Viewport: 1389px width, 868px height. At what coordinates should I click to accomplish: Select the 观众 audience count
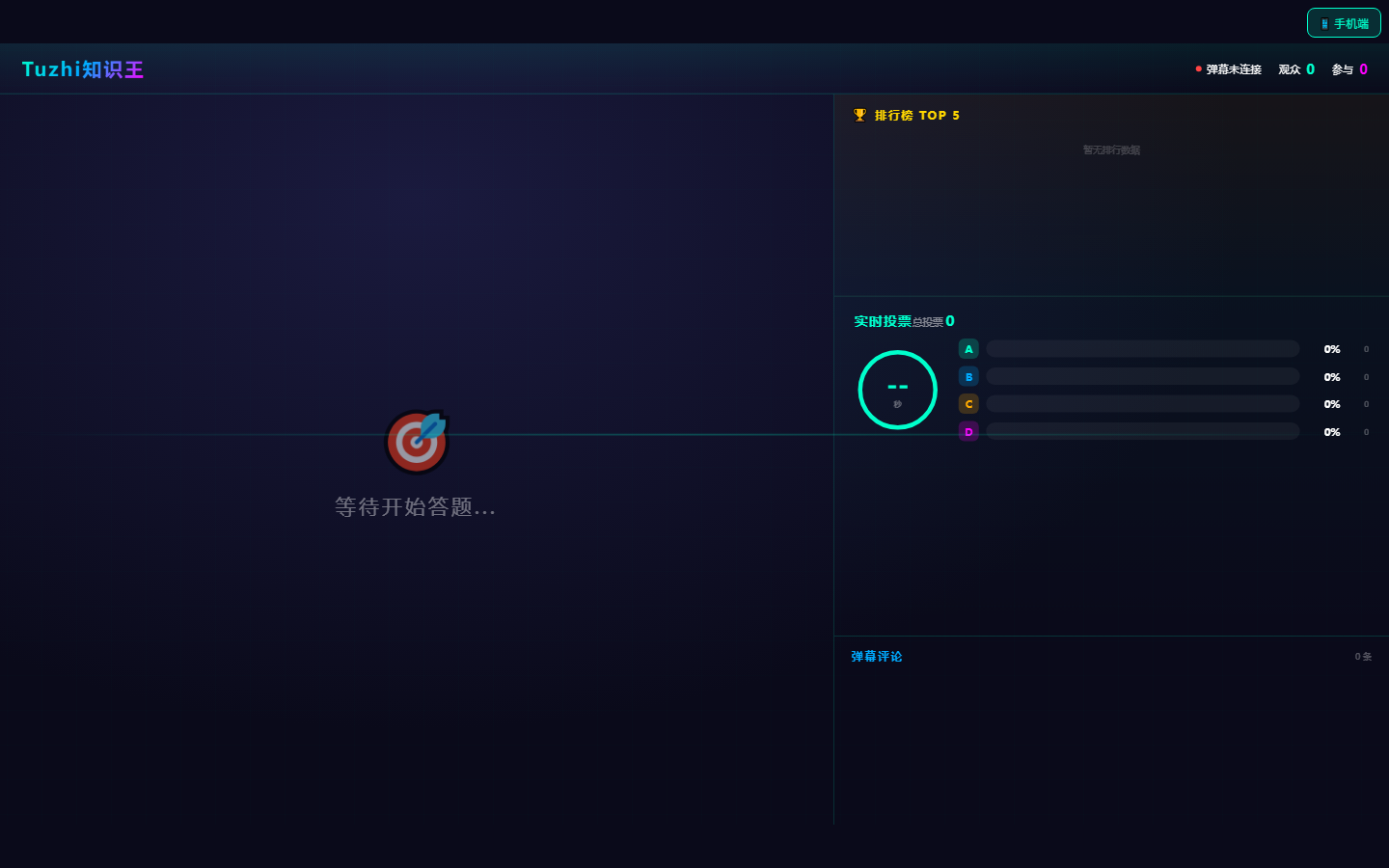click(x=1296, y=69)
